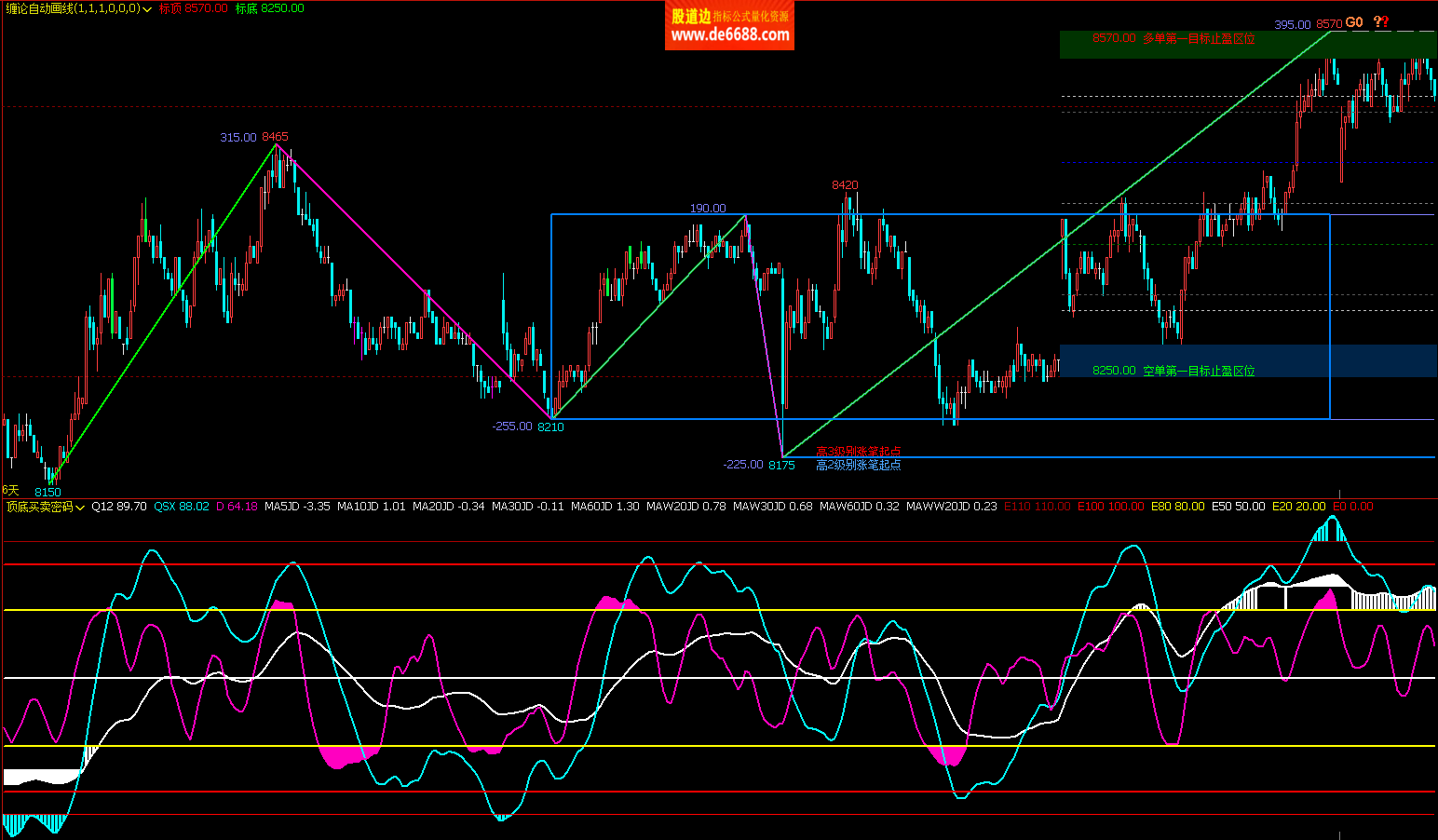Select the Q12 89.70 indicator readout

click(118, 507)
